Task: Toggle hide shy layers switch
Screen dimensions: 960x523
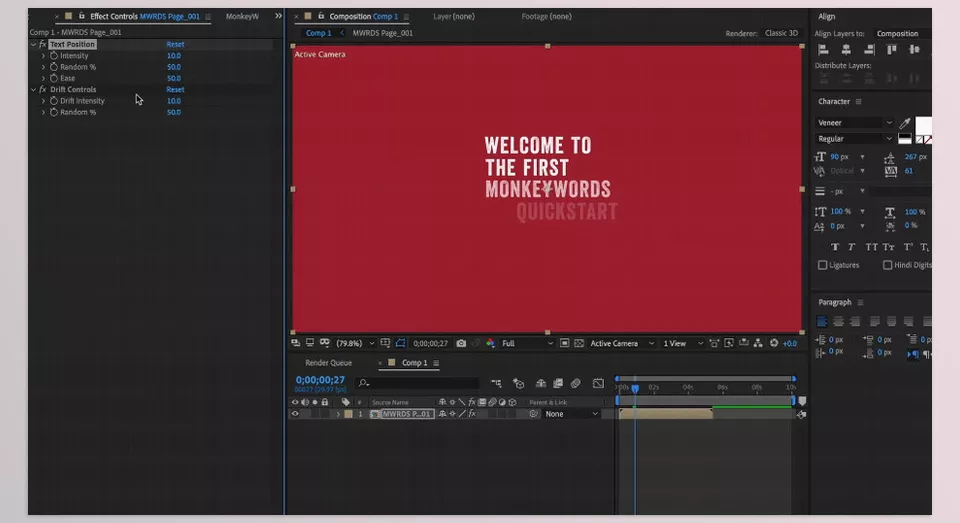Action: point(541,383)
